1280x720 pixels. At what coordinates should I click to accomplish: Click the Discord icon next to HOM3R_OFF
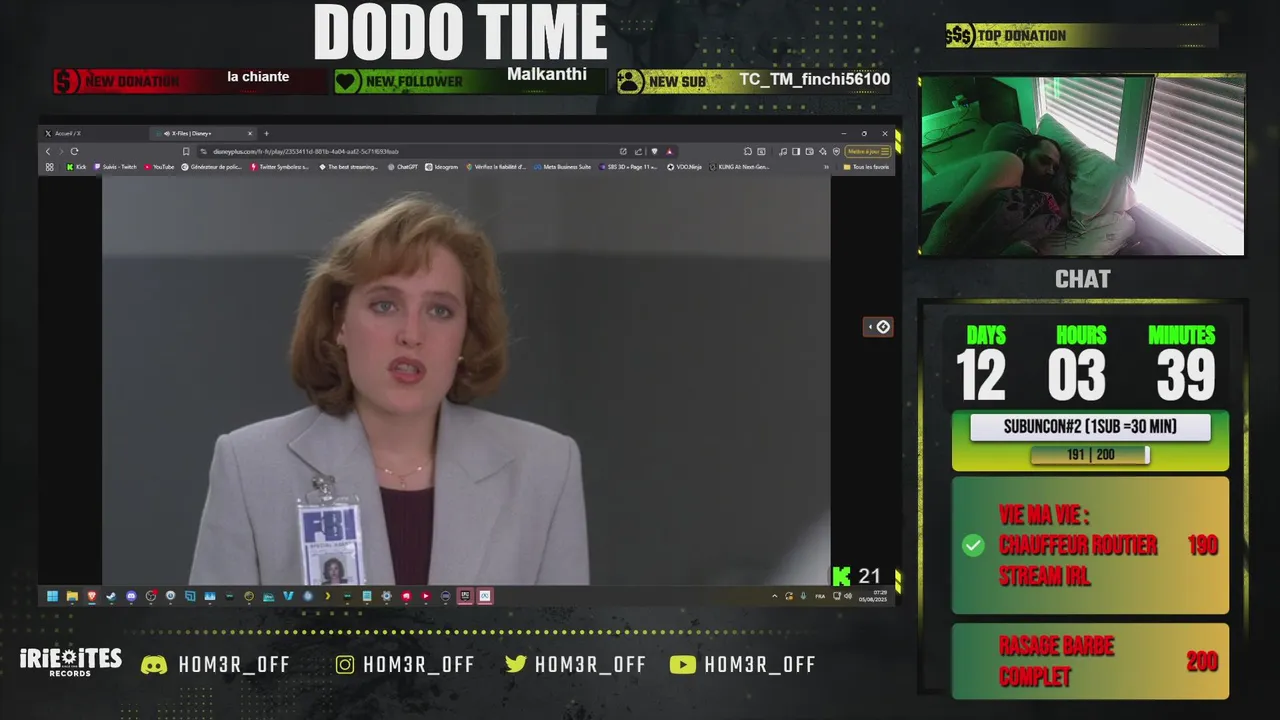tap(154, 665)
